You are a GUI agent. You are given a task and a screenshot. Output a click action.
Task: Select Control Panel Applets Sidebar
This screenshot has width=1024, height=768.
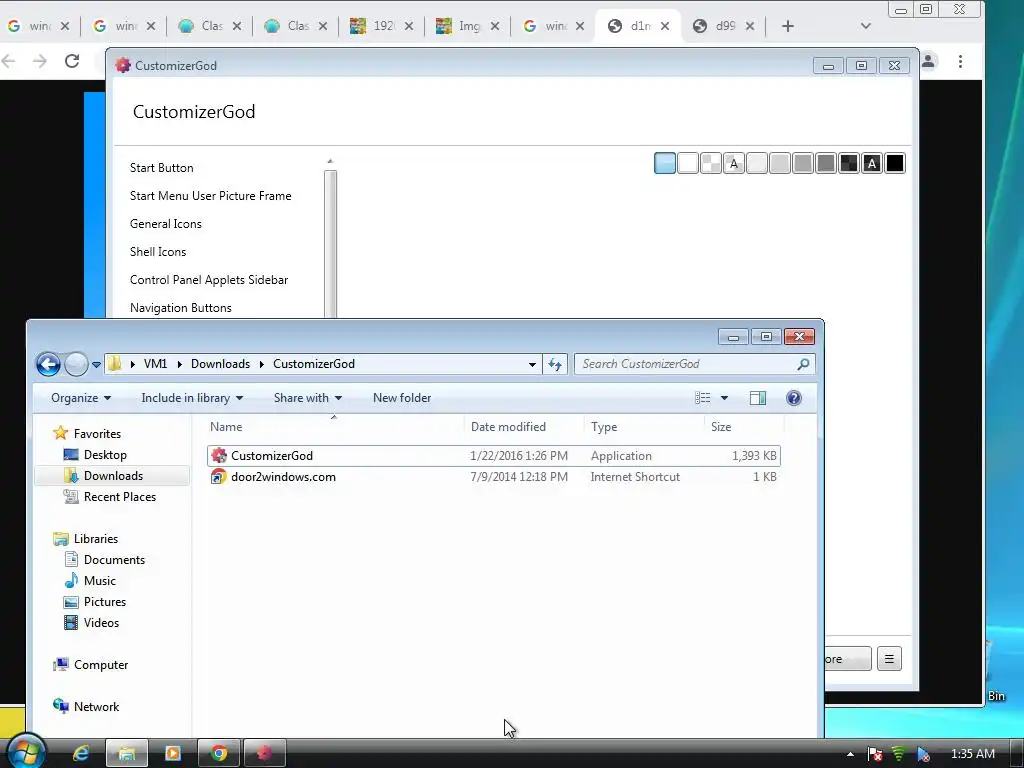pyautogui.click(x=208, y=280)
